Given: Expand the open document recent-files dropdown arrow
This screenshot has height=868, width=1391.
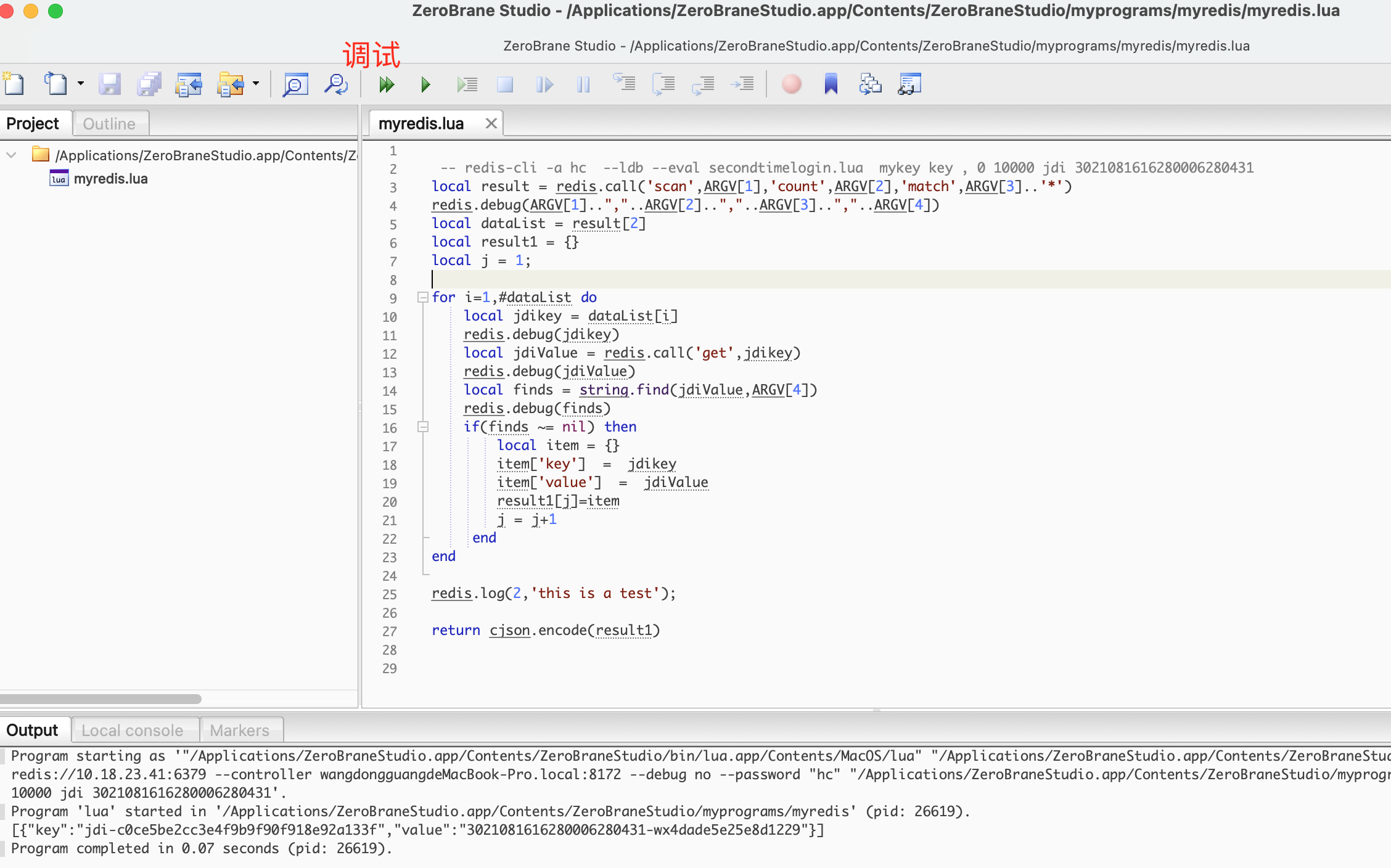Looking at the screenshot, I should click(80, 84).
